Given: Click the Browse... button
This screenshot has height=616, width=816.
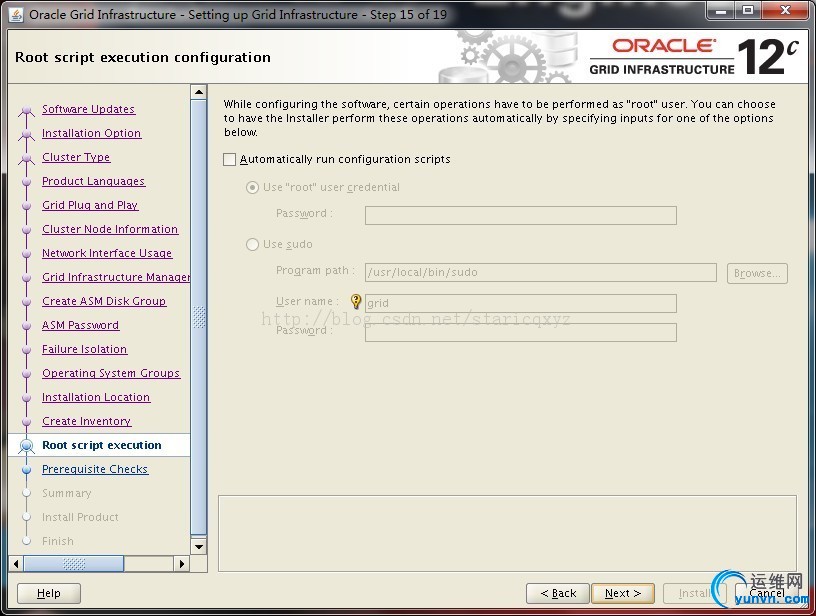Looking at the screenshot, I should (x=757, y=273).
